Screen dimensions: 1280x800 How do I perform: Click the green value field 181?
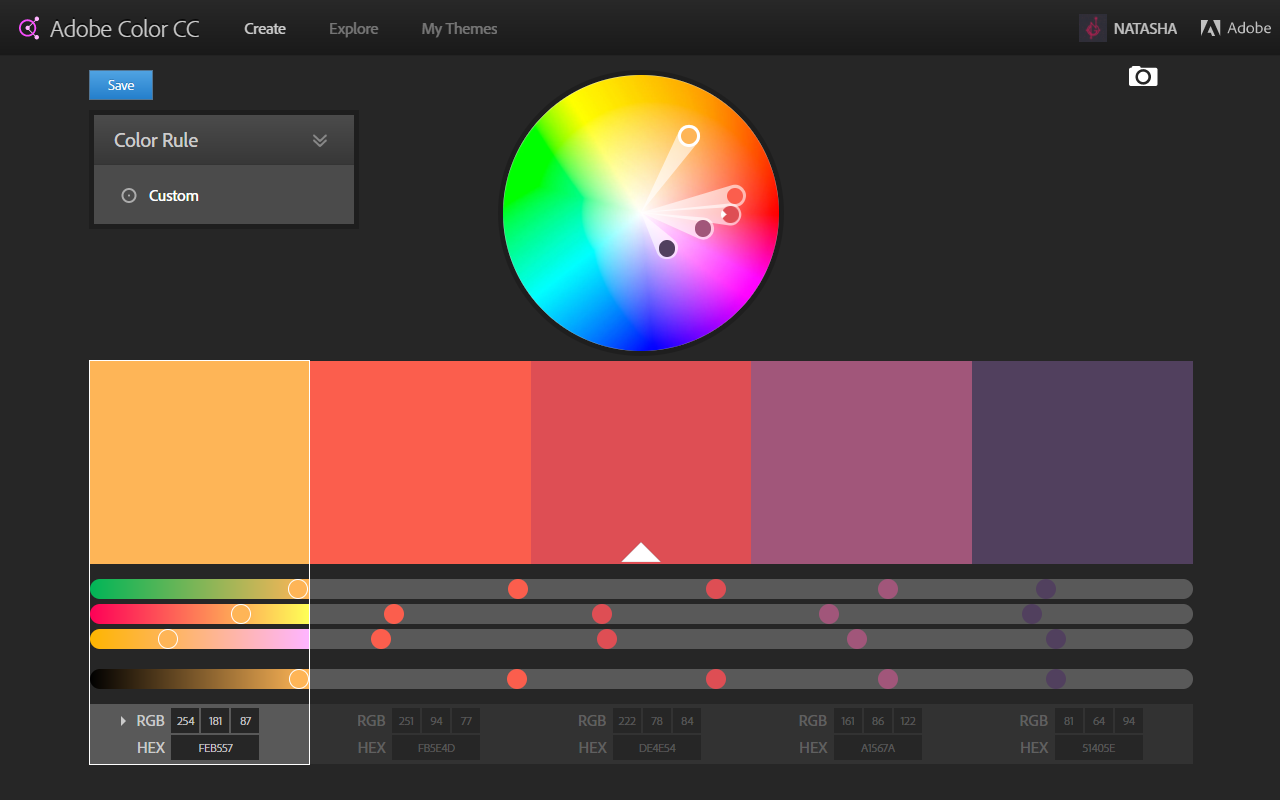[215, 721]
